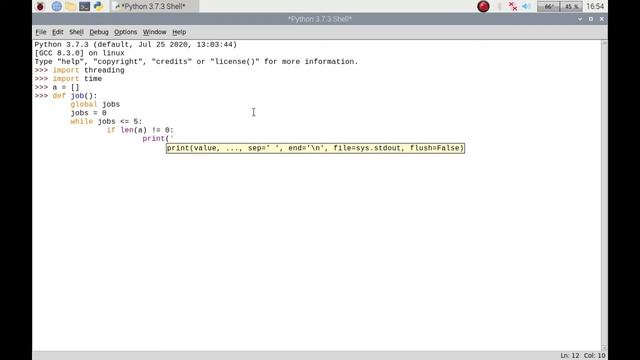Open the Window menu
The width and height of the screenshot is (640, 360).
click(x=154, y=32)
